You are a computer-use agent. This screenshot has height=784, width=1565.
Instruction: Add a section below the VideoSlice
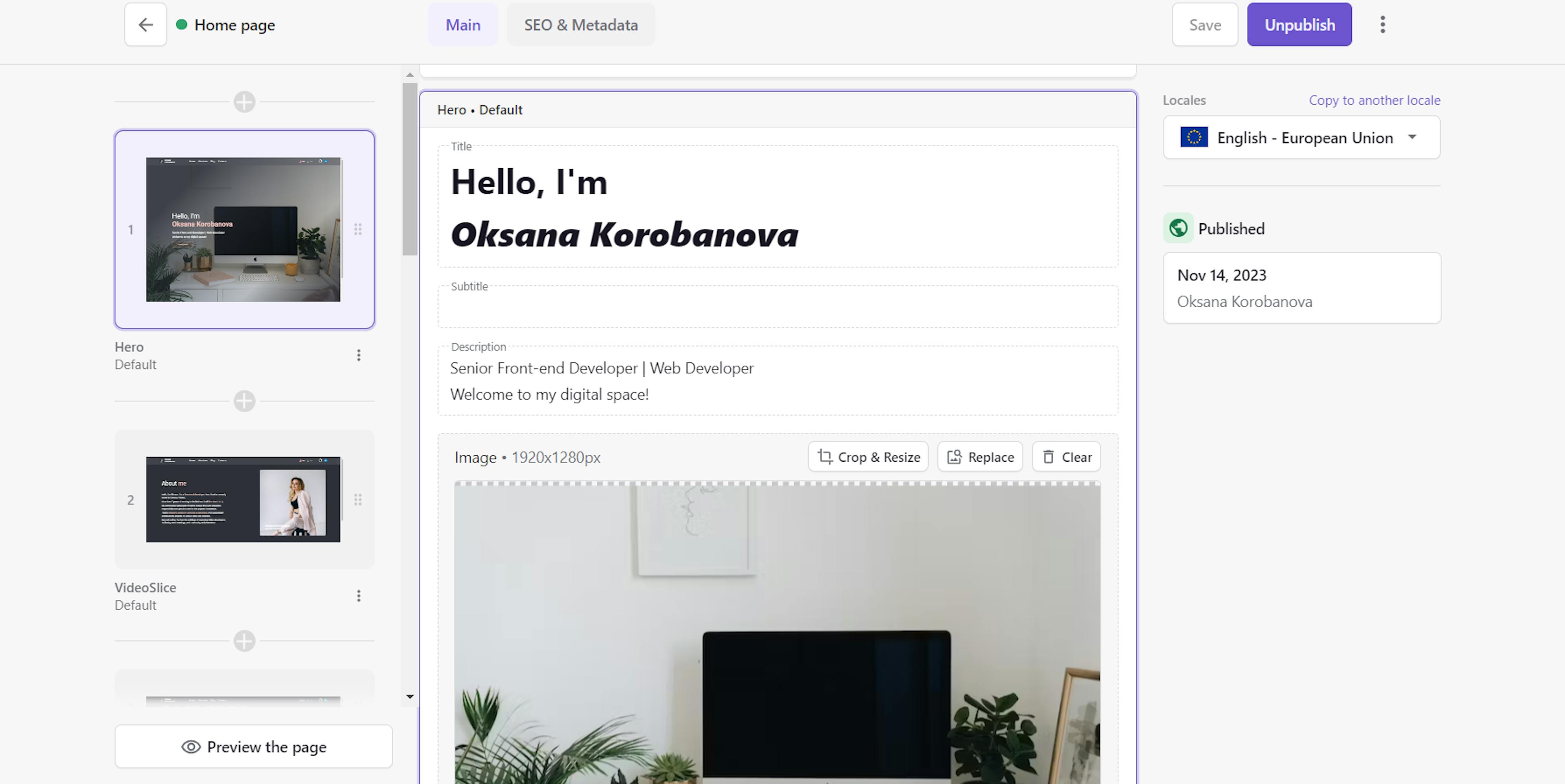[244, 641]
